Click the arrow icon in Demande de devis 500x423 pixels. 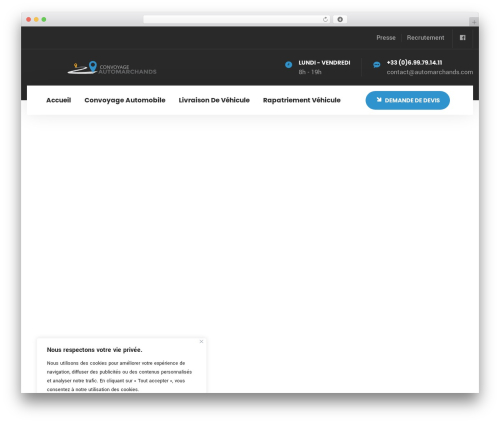[x=379, y=100]
